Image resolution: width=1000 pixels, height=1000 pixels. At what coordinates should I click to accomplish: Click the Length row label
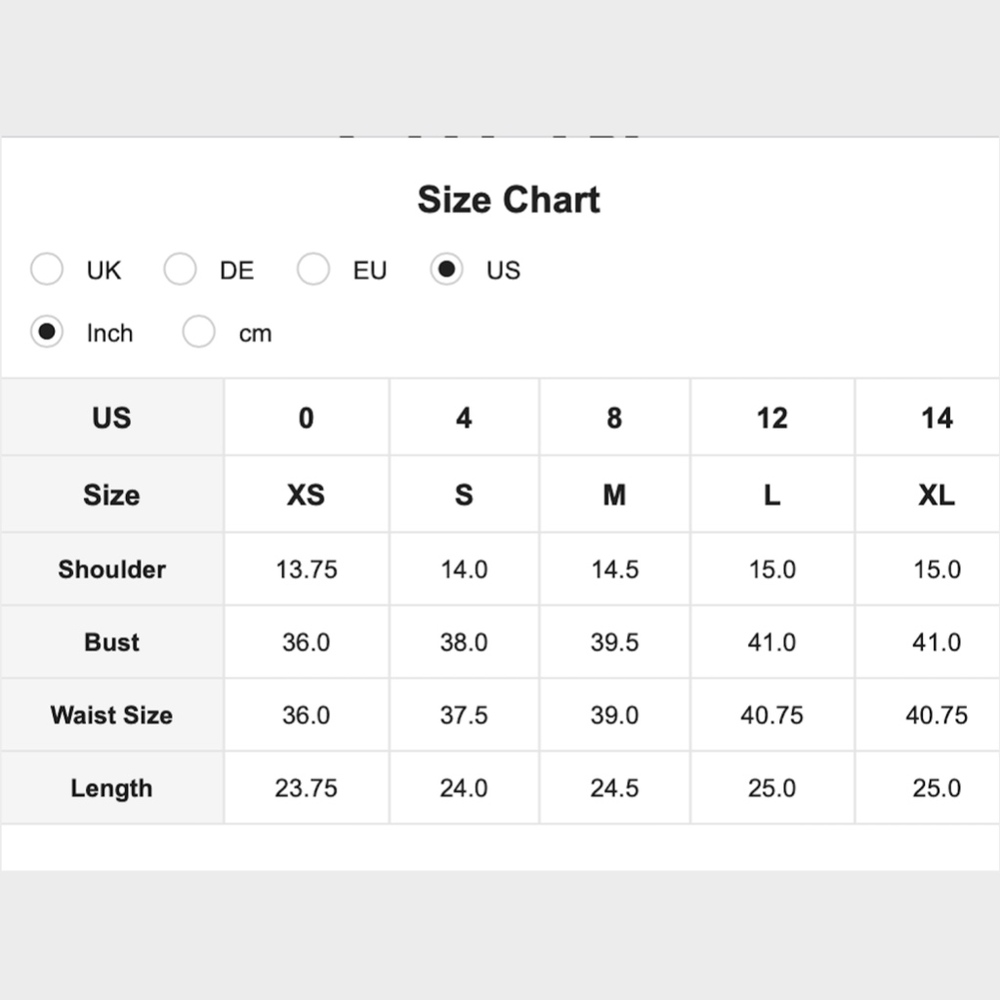click(x=111, y=788)
